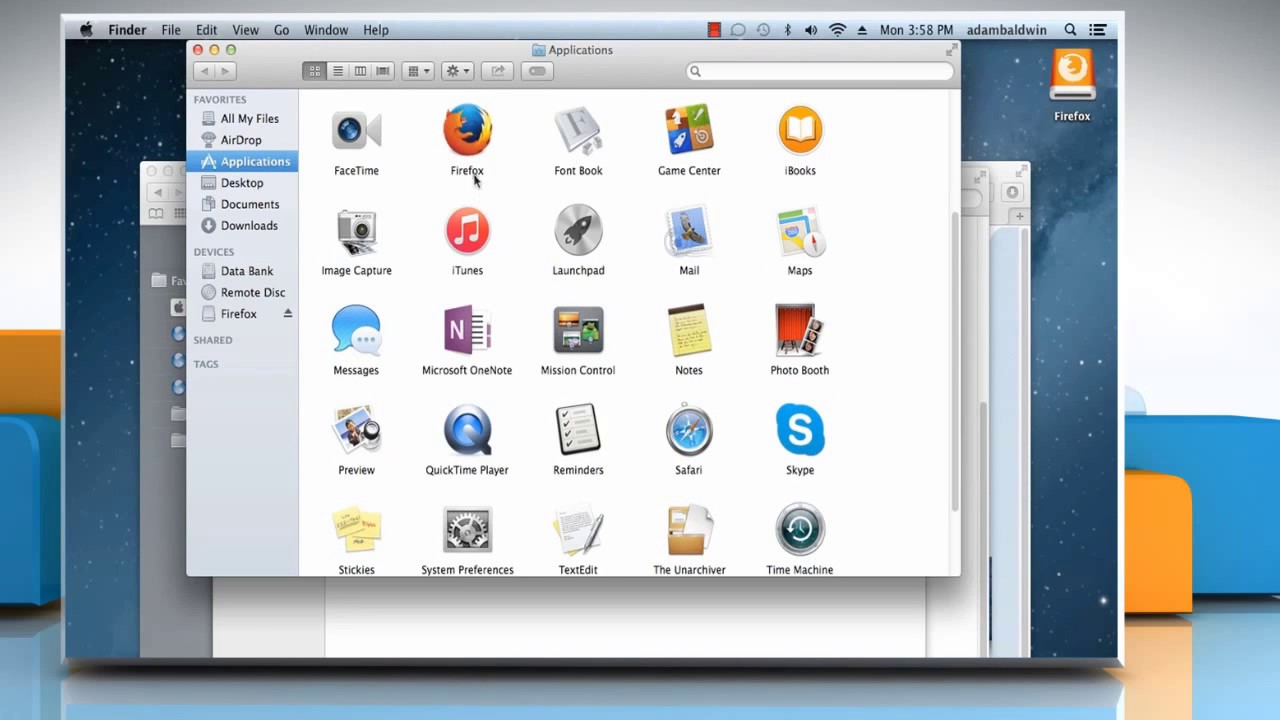
Task: Select the iBooks app icon
Action: pos(800,131)
